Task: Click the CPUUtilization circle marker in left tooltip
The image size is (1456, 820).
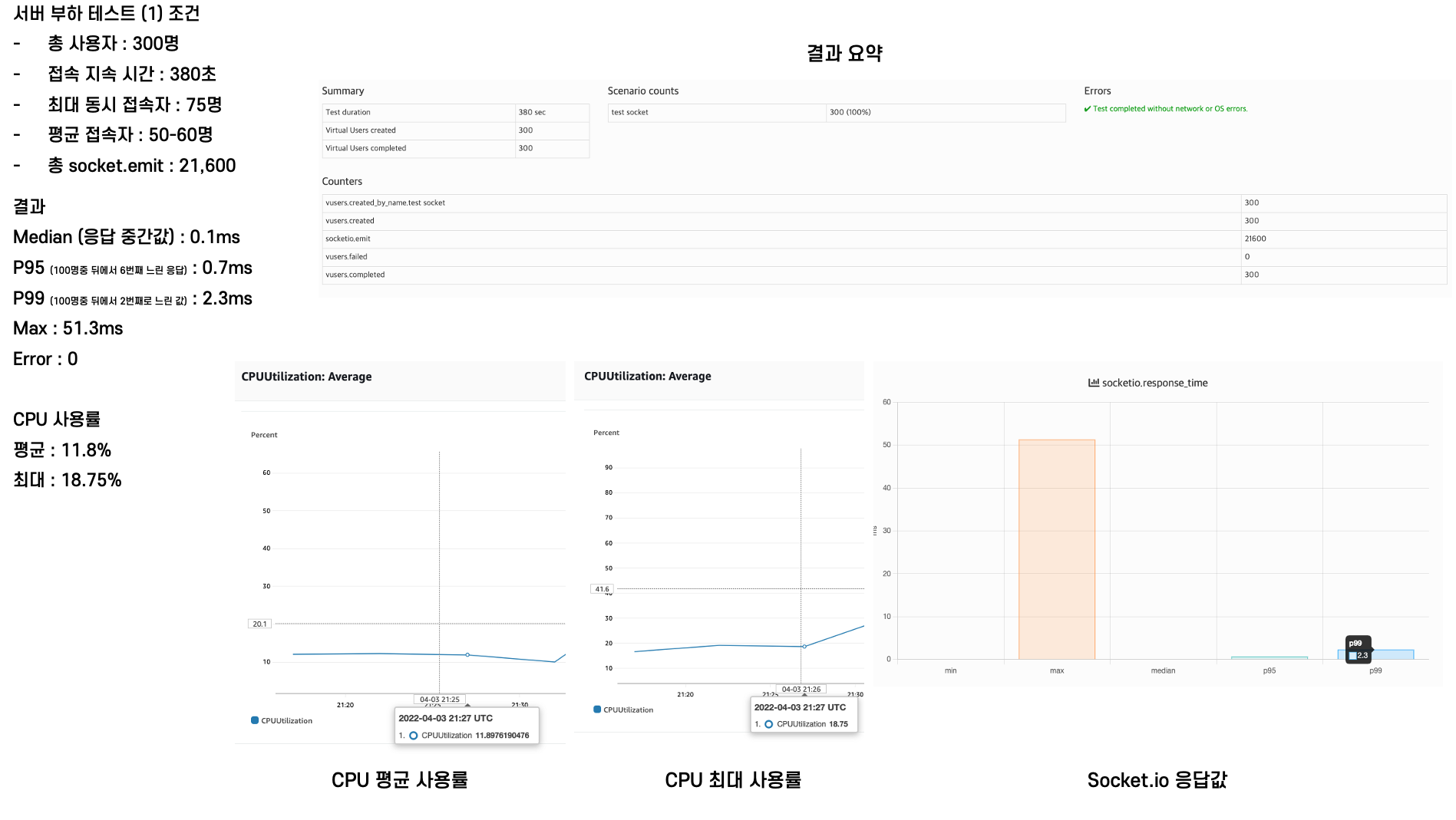Action: point(414,735)
